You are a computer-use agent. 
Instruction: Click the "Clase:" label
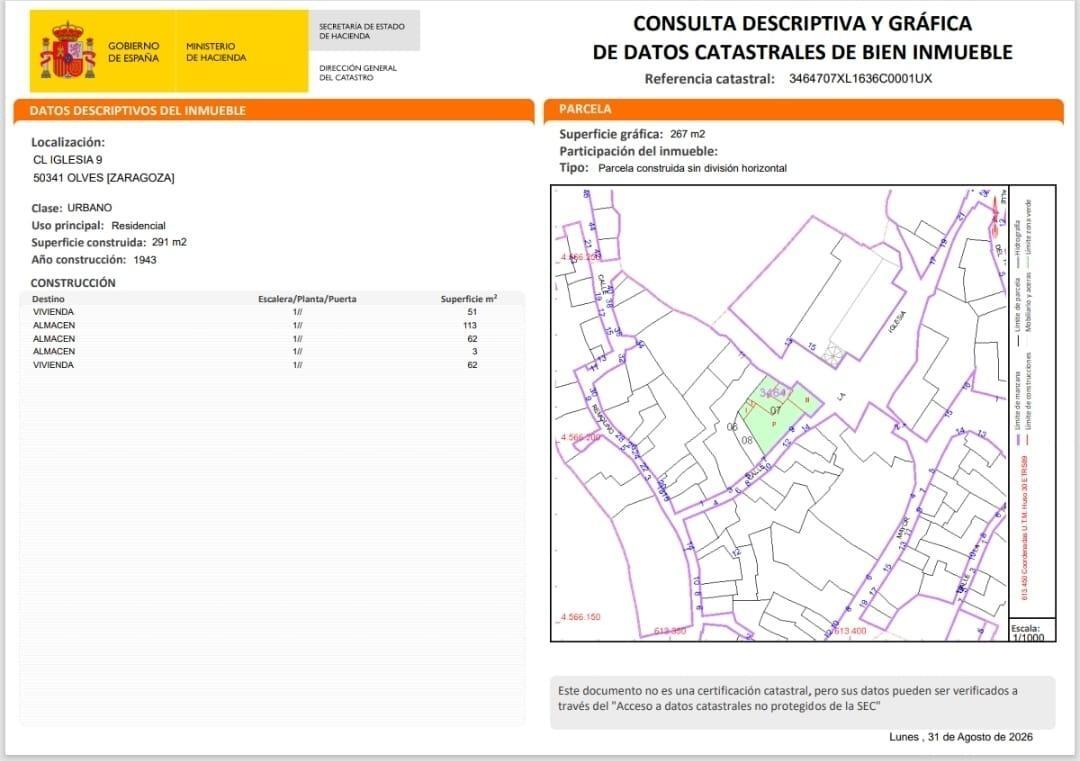pos(47,208)
